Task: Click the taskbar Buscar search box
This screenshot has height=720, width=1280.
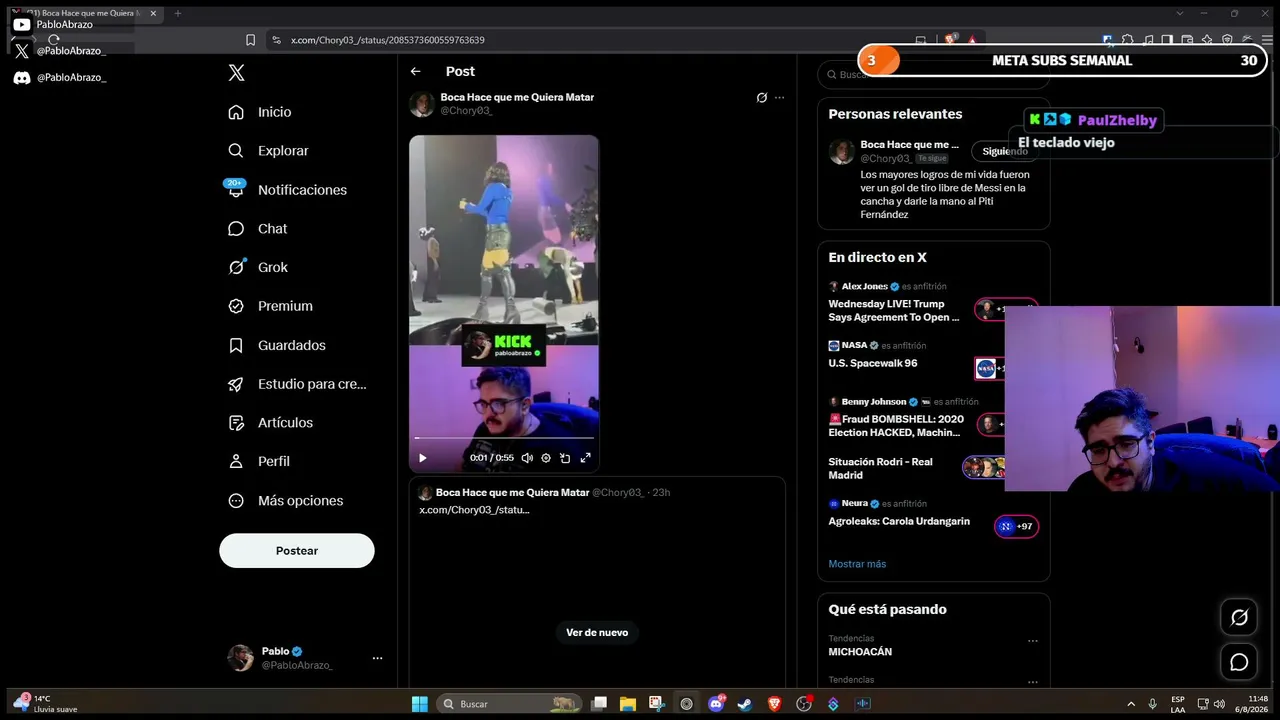Action: 511,704
